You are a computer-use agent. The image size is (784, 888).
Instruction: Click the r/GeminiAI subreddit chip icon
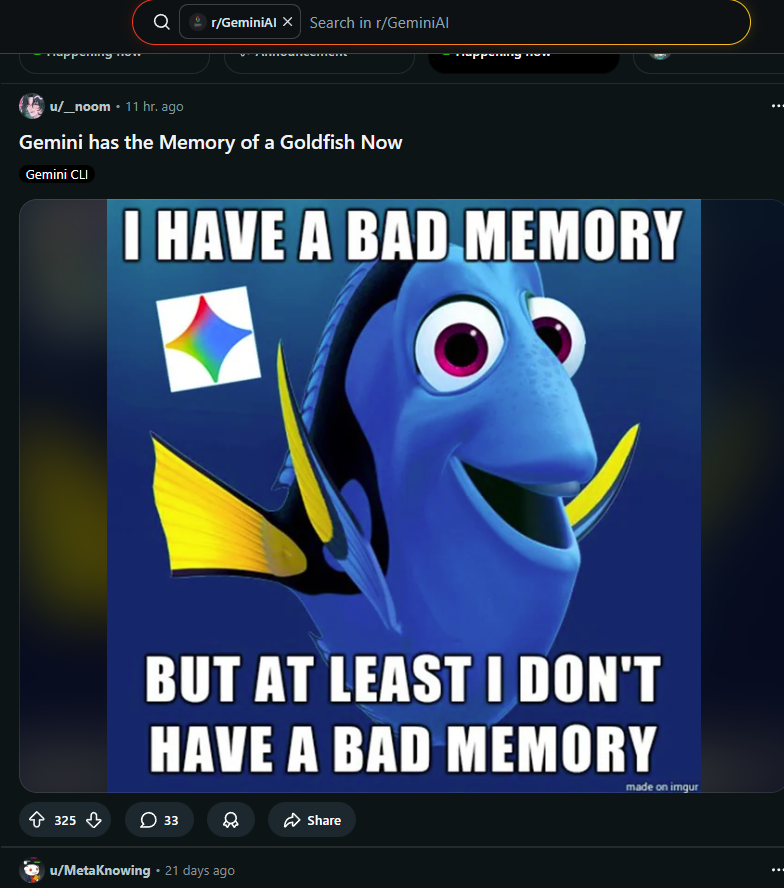[198, 22]
